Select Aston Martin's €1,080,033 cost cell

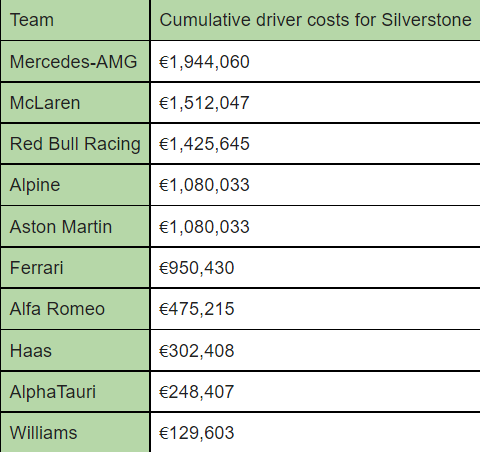[315, 226]
